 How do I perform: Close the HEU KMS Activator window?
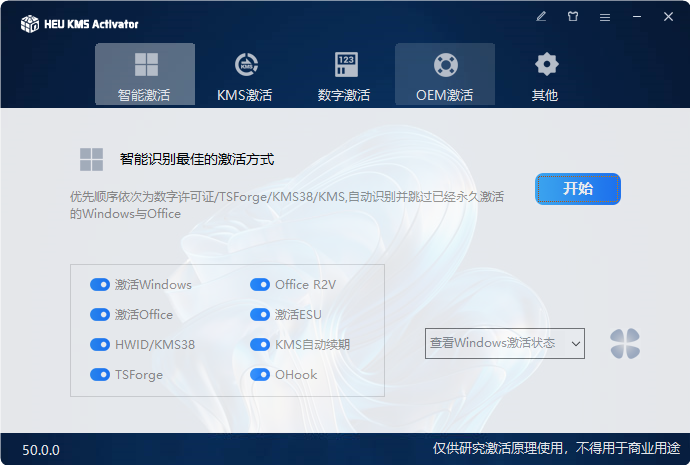coord(668,17)
